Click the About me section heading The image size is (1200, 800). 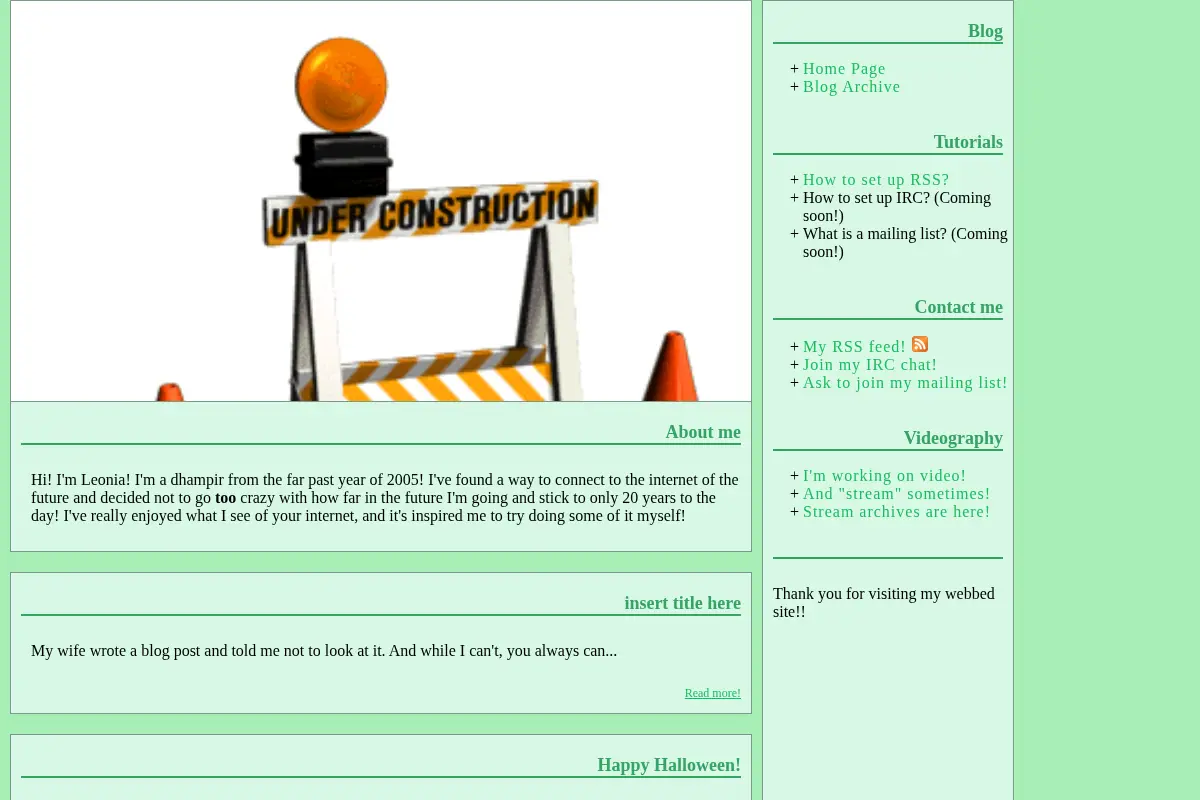pos(703,432)
